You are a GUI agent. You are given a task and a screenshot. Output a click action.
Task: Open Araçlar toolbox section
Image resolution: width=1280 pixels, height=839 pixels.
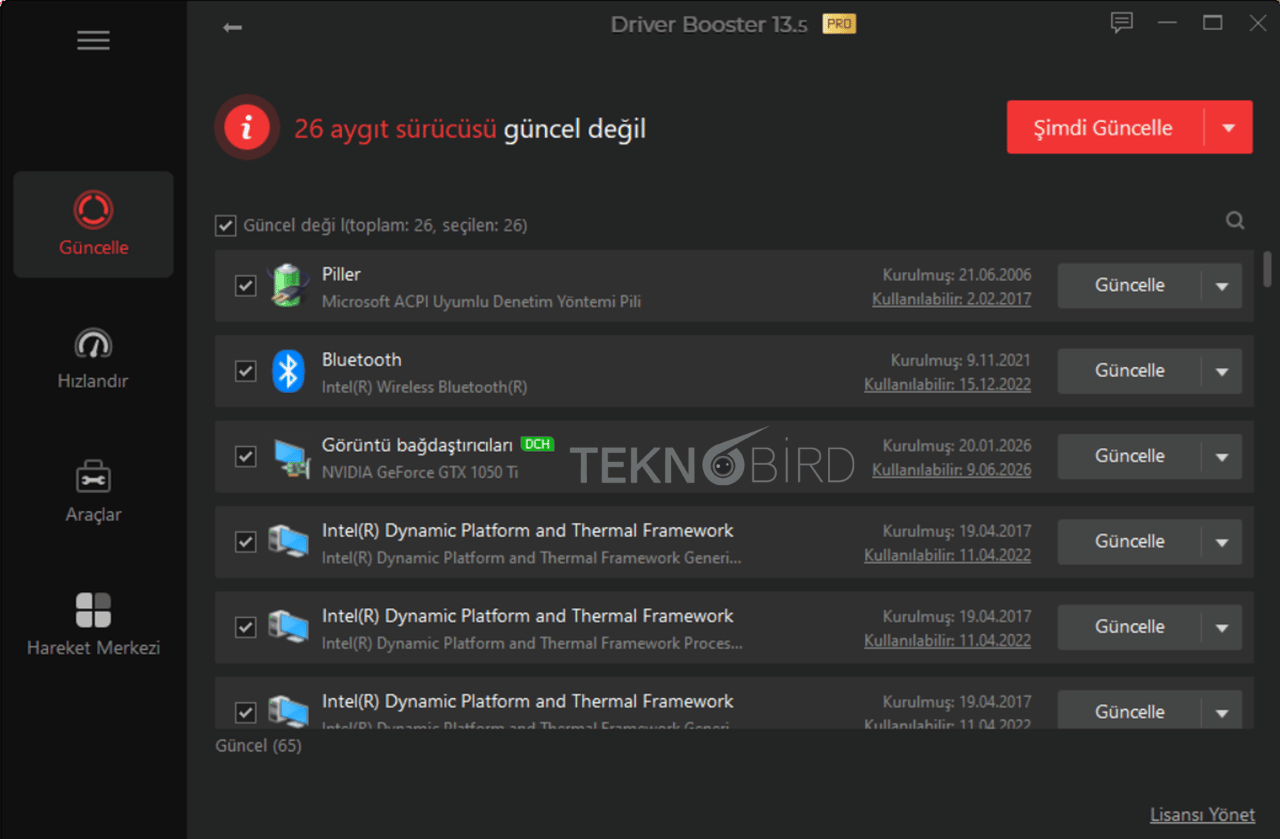tap(93, 491)
